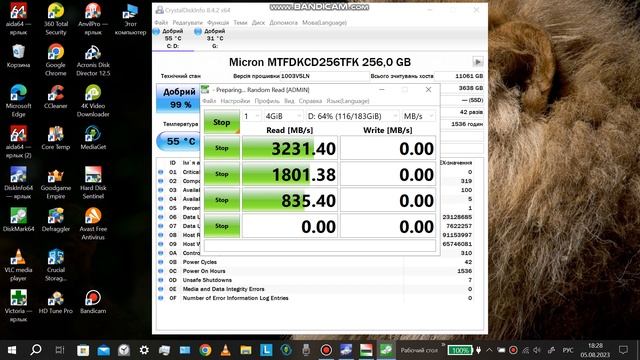Open Диск menu in CrystalDiskInfo
Screen dimensions: 640x360
coord(258,22)
